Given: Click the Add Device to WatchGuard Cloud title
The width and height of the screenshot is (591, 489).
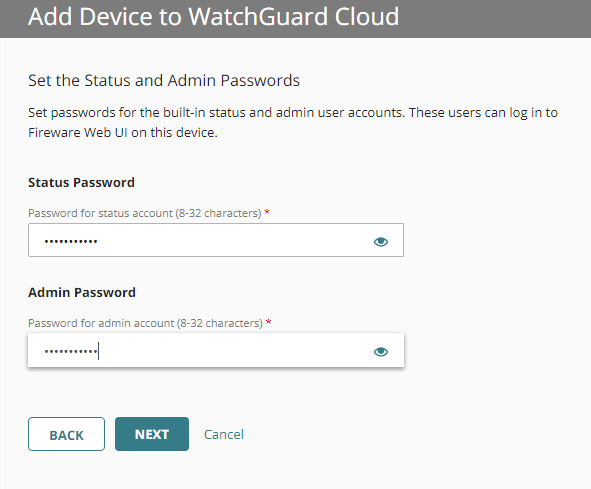Looking at the screenshot, I should point(213,17).
